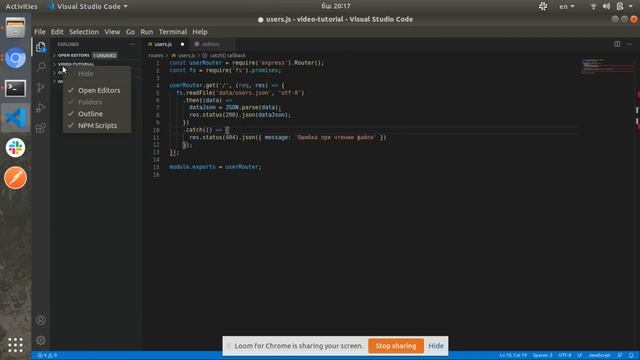Open the Run and Debug view
Image resolution: width=640 pixels, height=360 pixels.
(40, 108)
